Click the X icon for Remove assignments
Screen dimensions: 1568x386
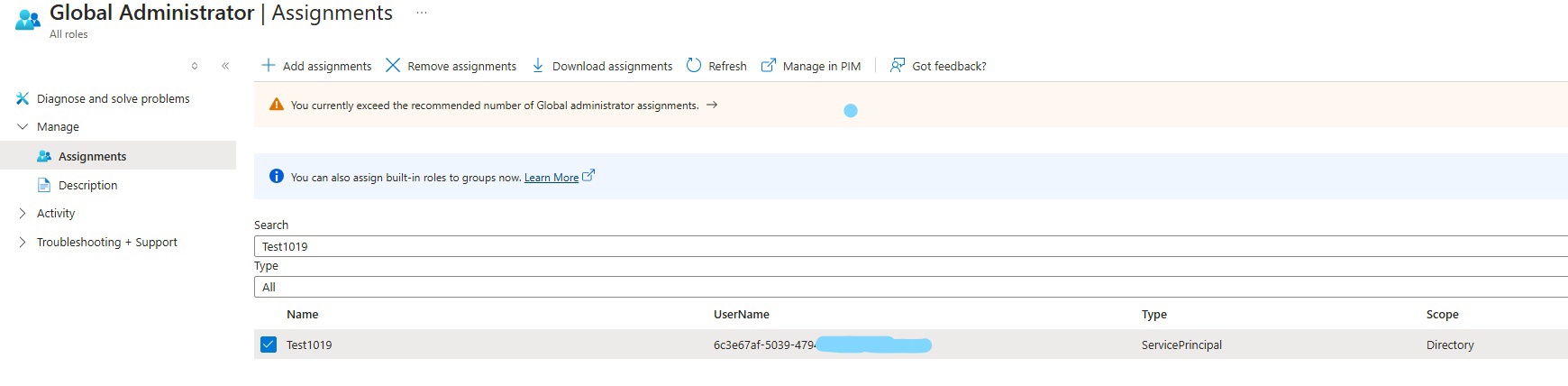pyautogui.click(x=393, y=65)
